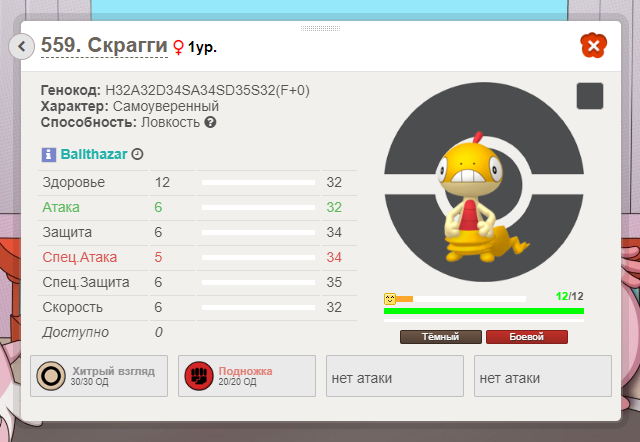
Task: Click the Скорость stat label
Action: [72, 307]
